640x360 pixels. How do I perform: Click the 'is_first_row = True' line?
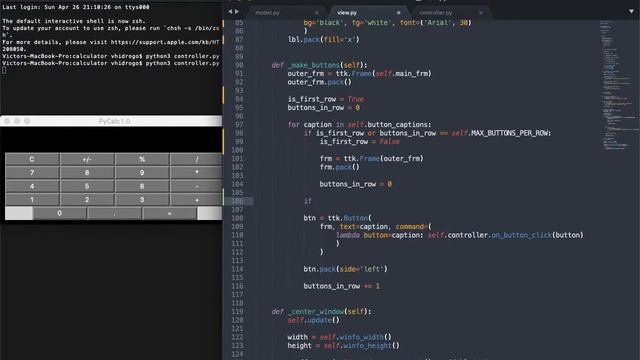[x=326, y=99]
